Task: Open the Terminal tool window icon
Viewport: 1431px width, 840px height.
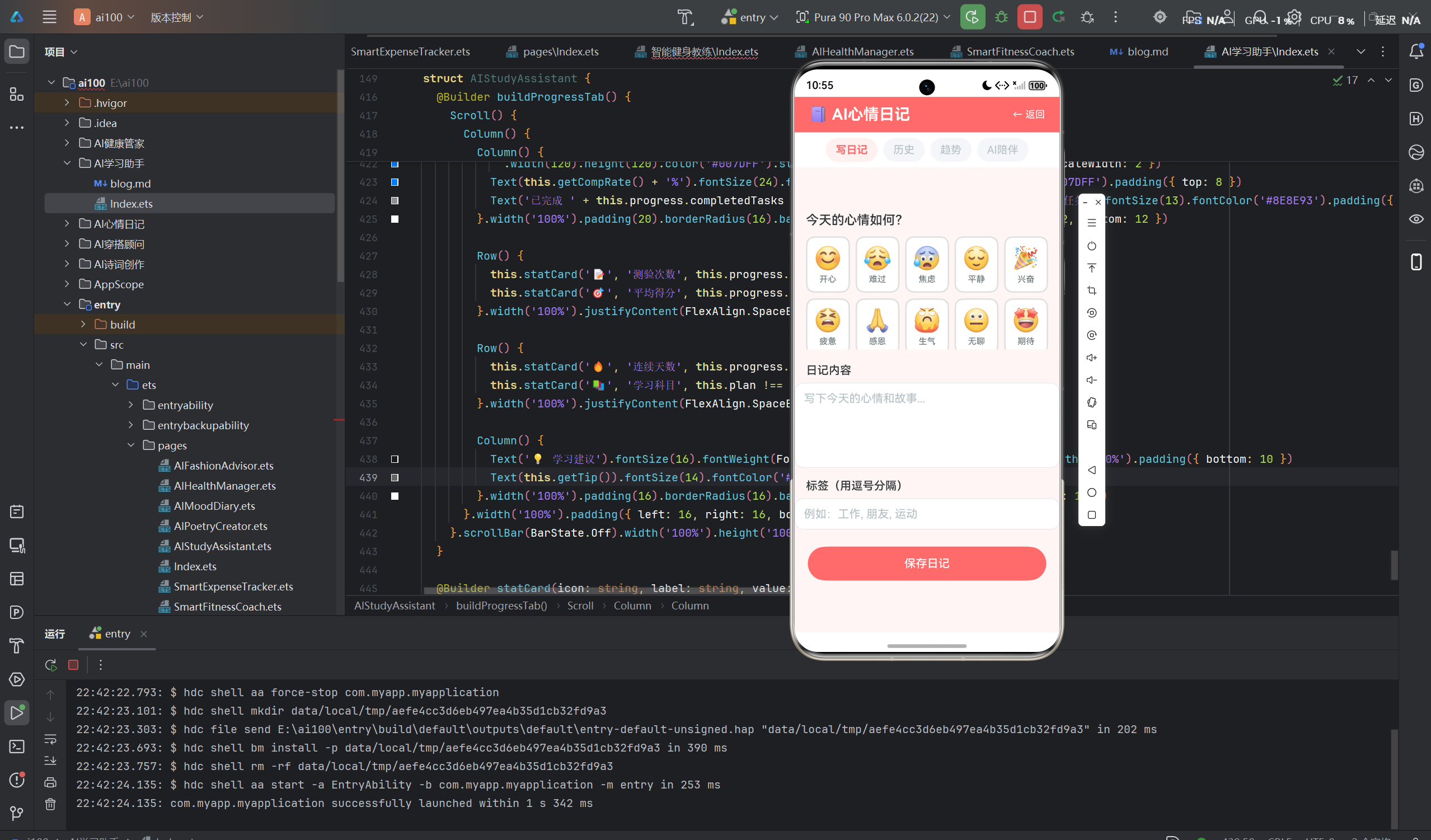Action: click(16, 747)
